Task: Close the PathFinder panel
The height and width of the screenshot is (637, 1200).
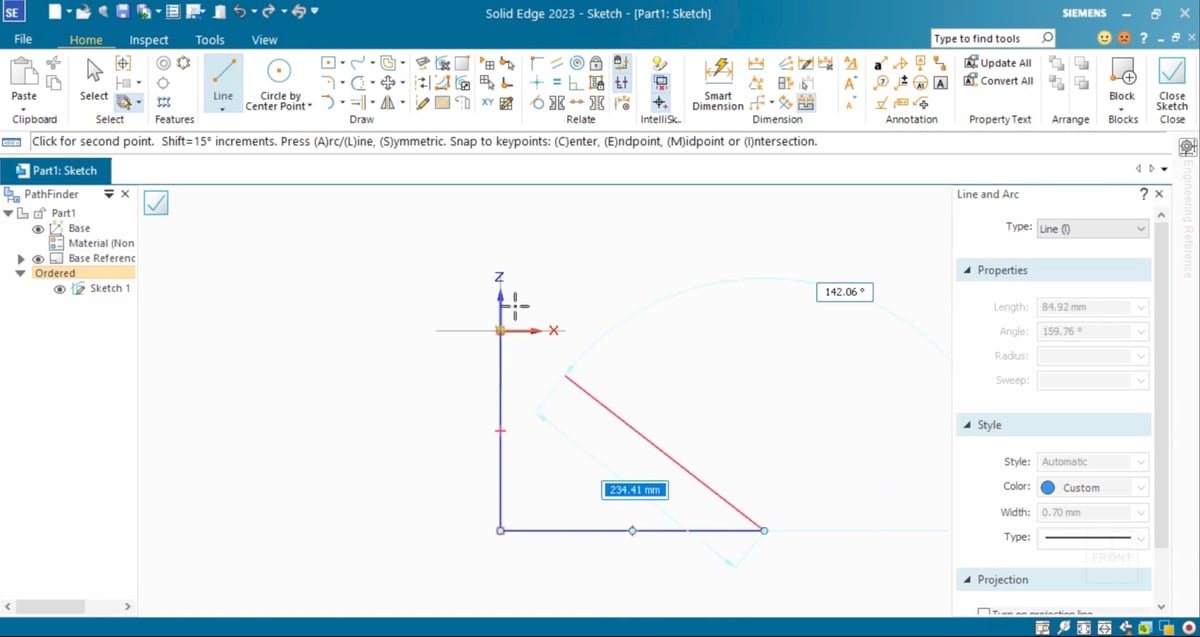Action: pyautogui.click(x=125, y=194)
